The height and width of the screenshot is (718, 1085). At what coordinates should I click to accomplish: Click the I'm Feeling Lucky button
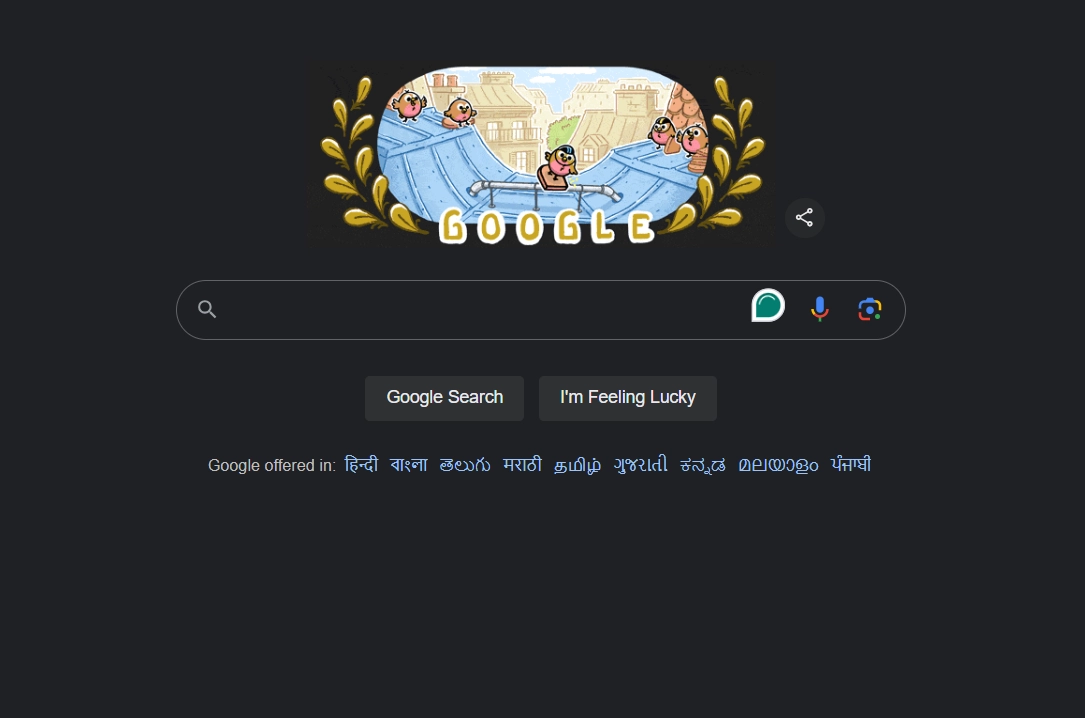pyautogui.click(x=628, y=398)
